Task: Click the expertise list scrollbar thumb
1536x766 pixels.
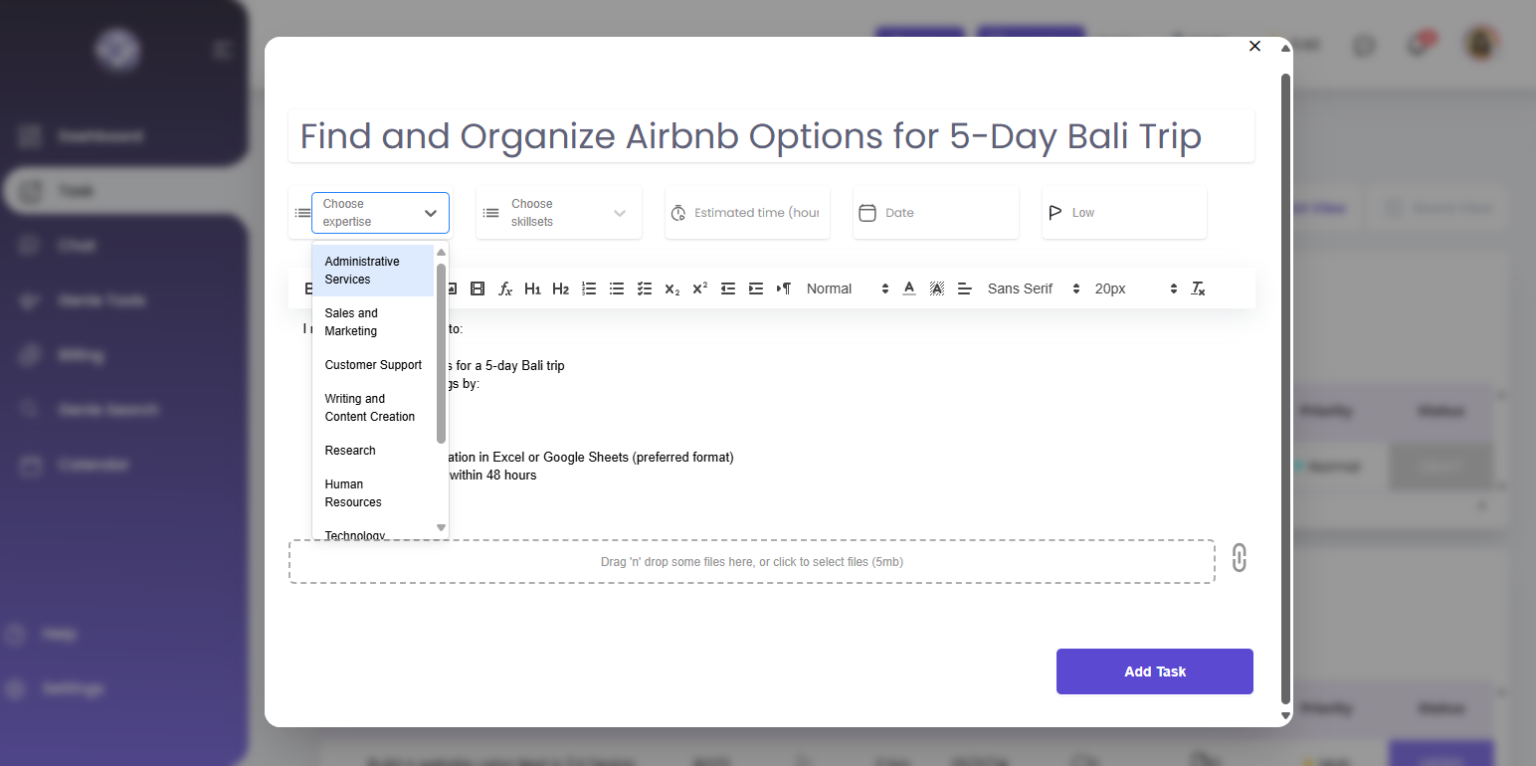Action: pyautogui.click(x=441, y=353)
